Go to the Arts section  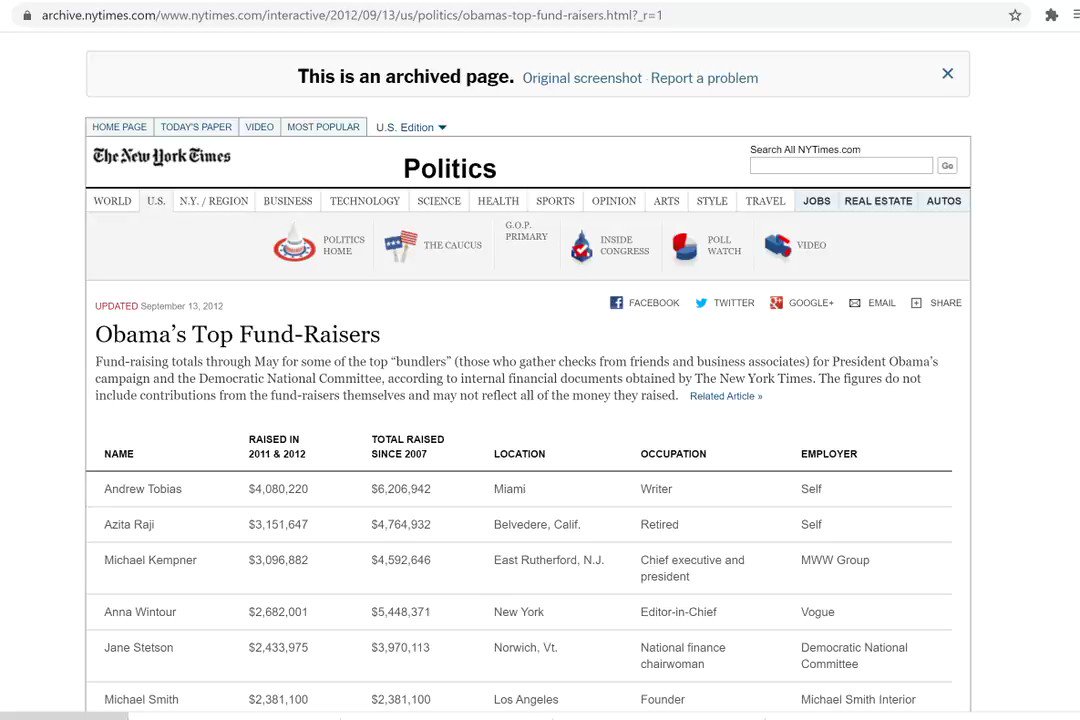point(666,201)
